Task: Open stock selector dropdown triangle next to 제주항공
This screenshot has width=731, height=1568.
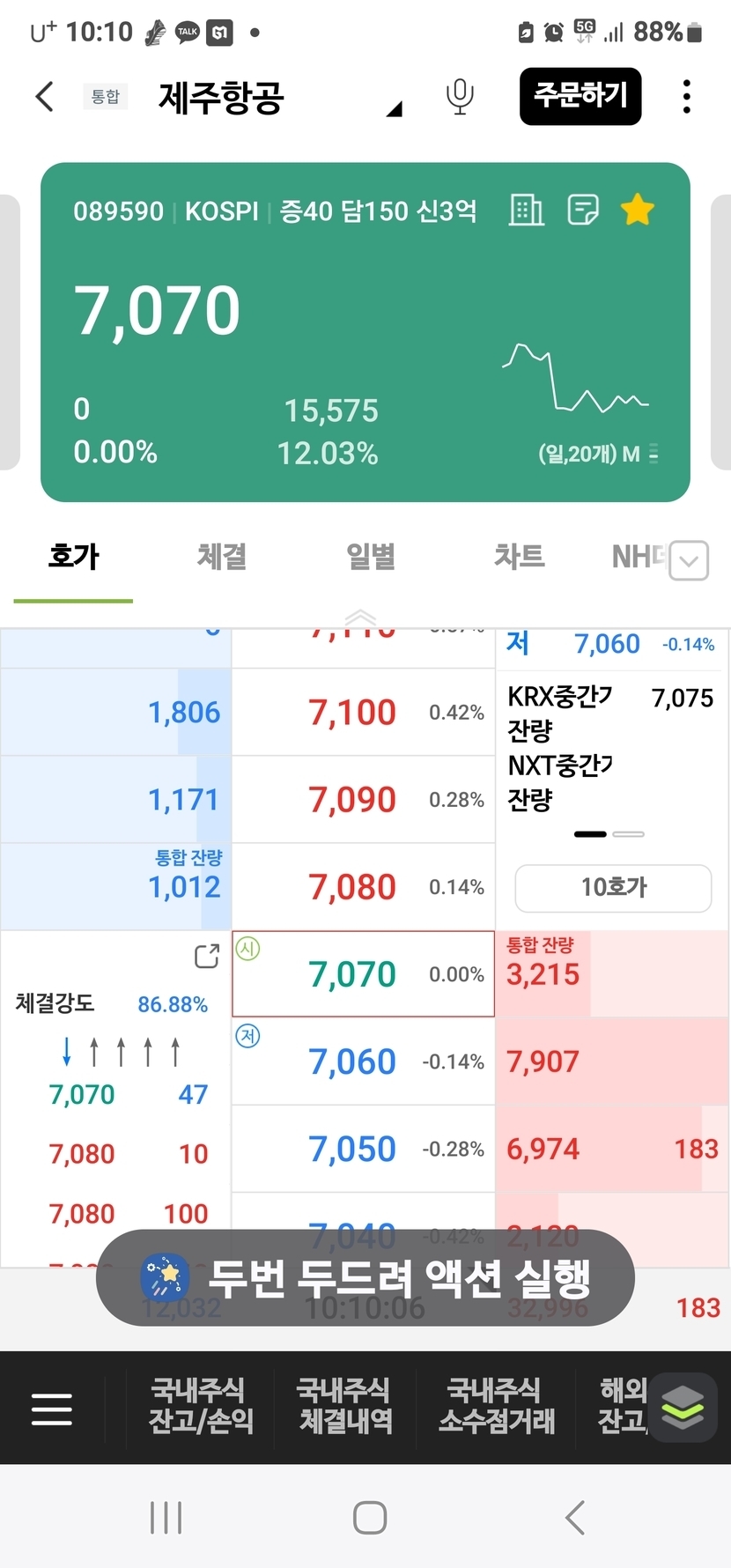Action: coord(394,108)
